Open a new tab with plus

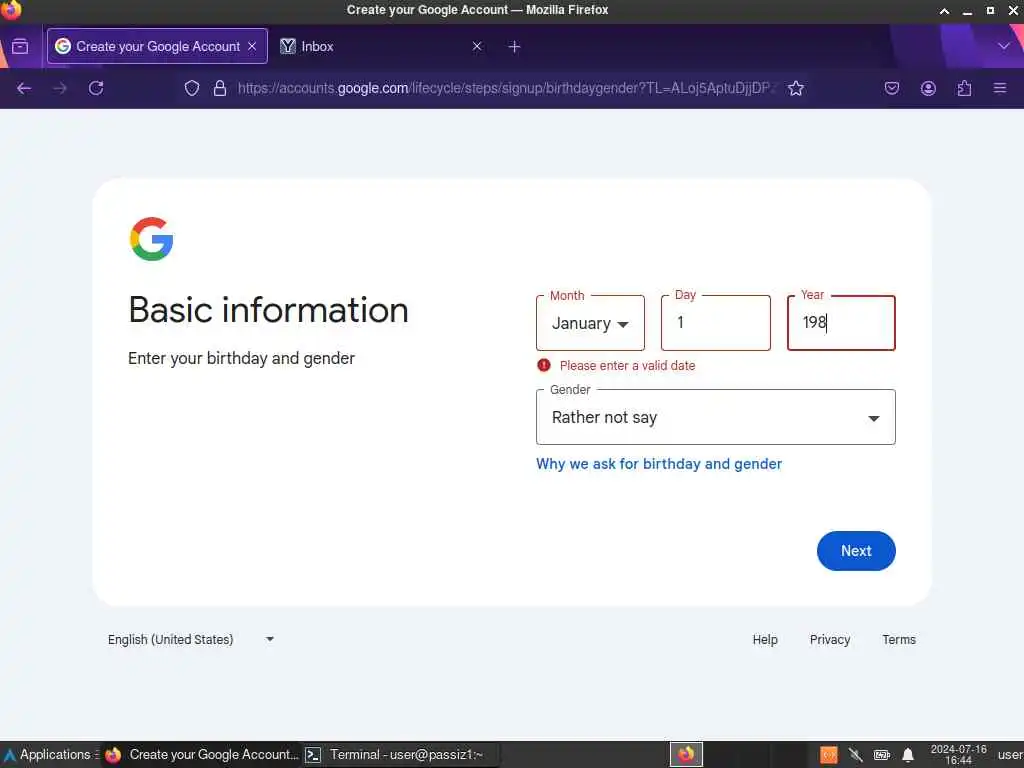[x=514, y=46]
